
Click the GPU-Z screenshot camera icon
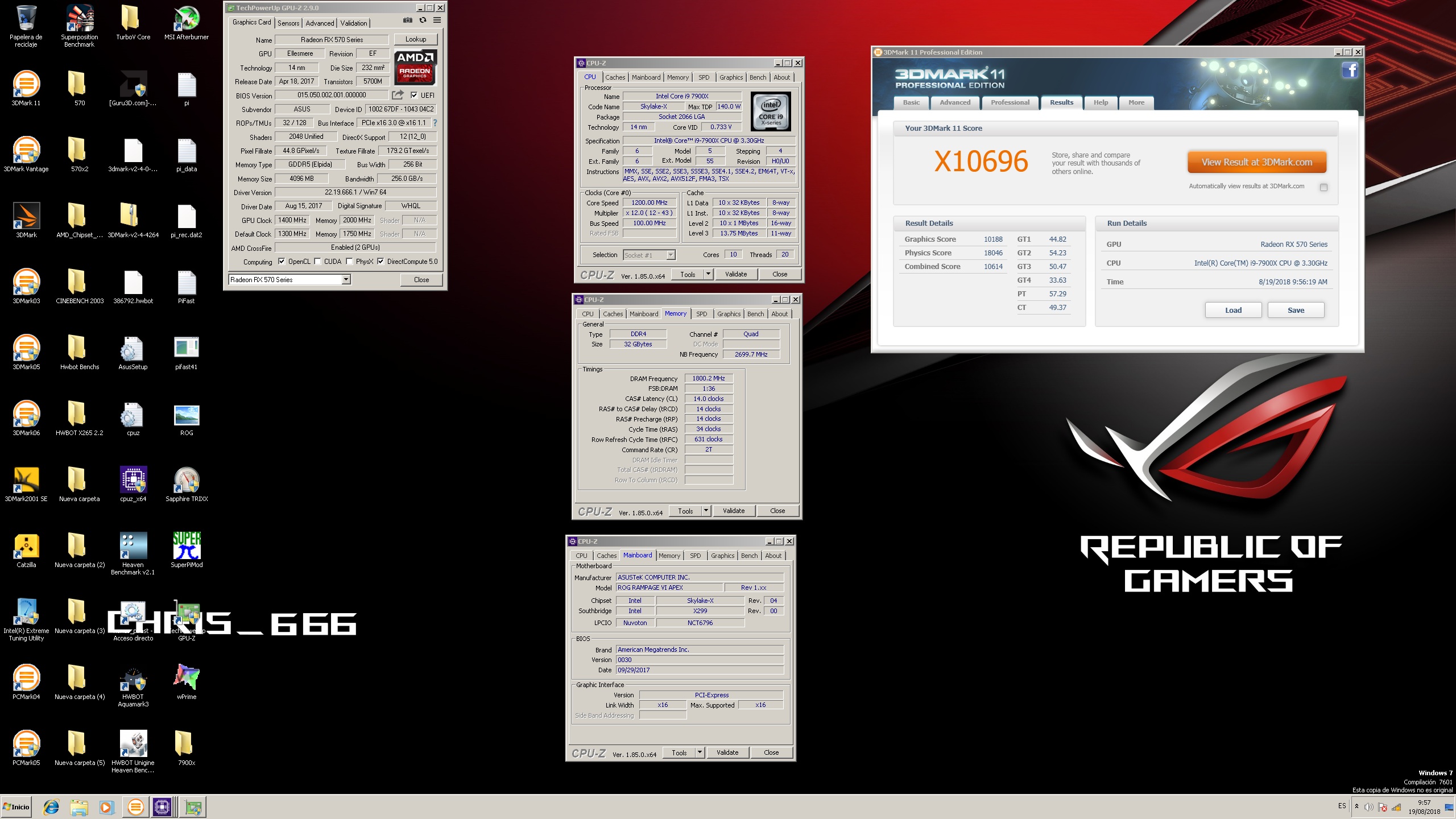click(408, 20)
